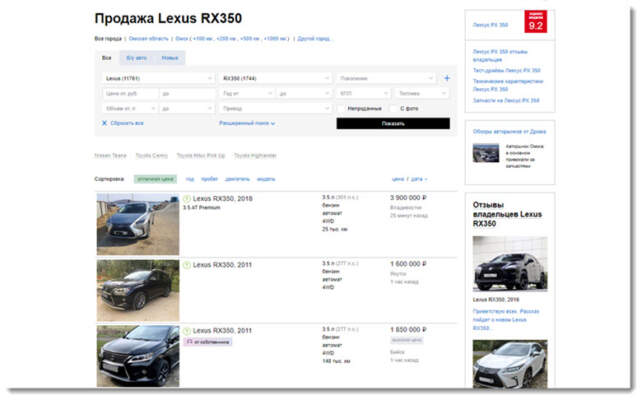Image resolution: width=642 pixels, height=400 pixels.
Task: Type in the 'Цена от, руб.' price field
Action: (x=127, y=93)
